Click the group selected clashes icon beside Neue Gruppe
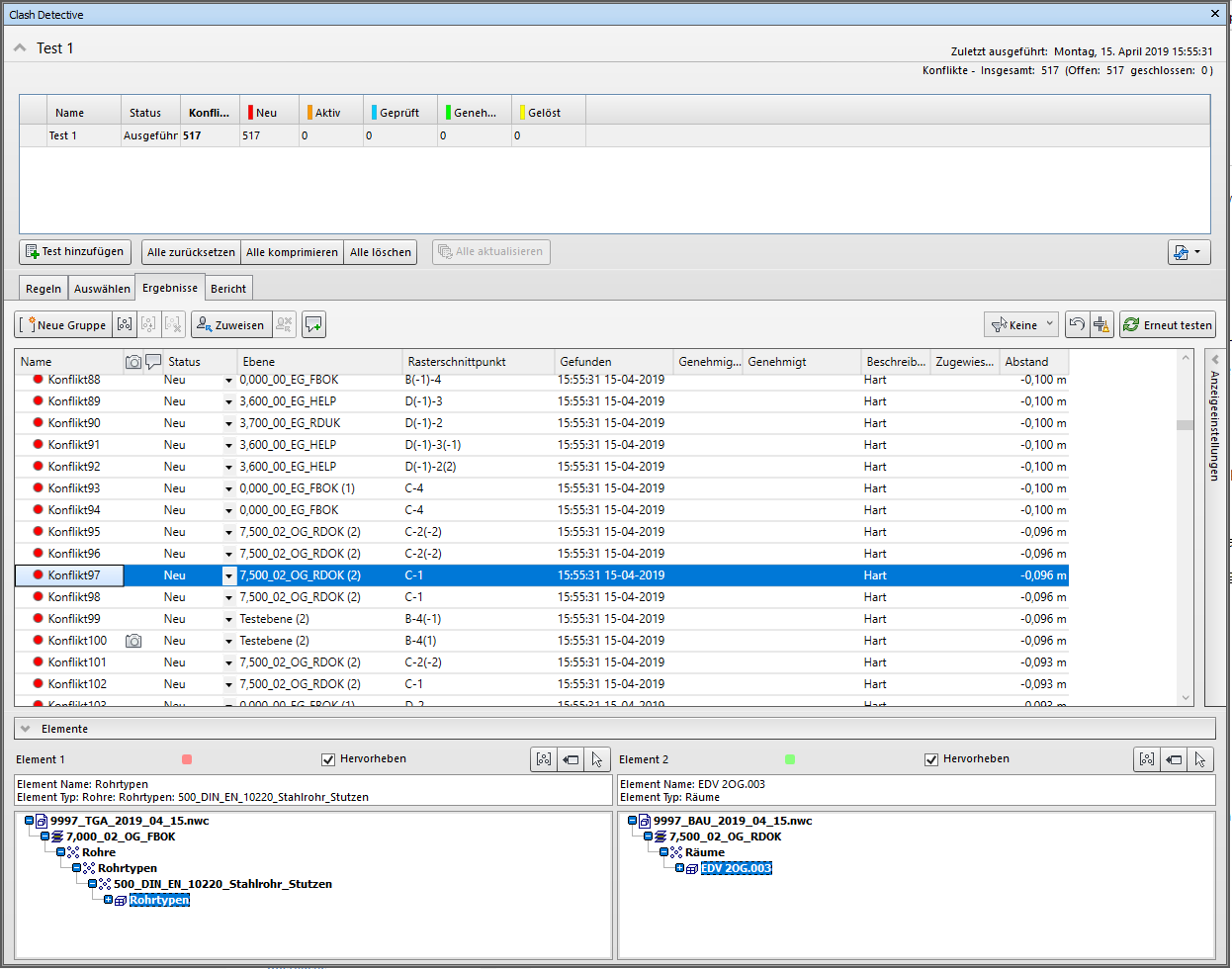Screen dimensions: 1232x969 125,324
